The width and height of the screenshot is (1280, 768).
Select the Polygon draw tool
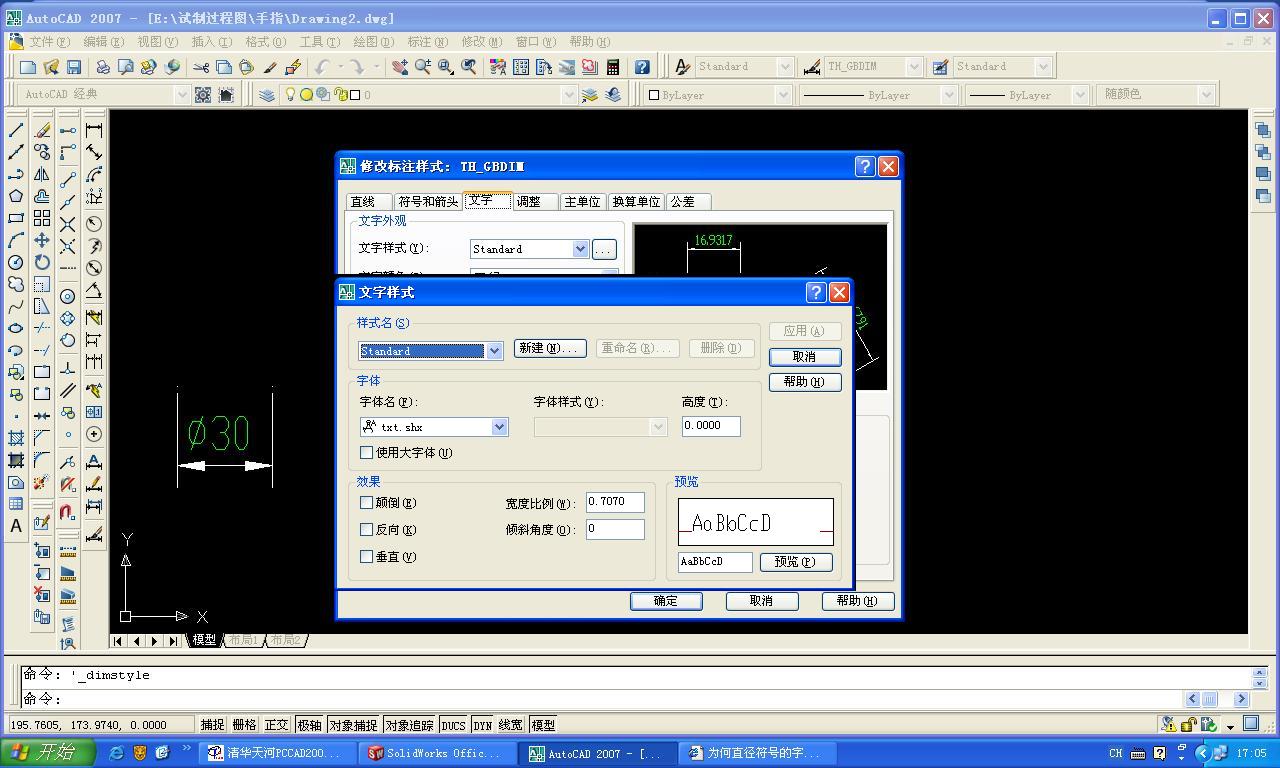(16, 196)
